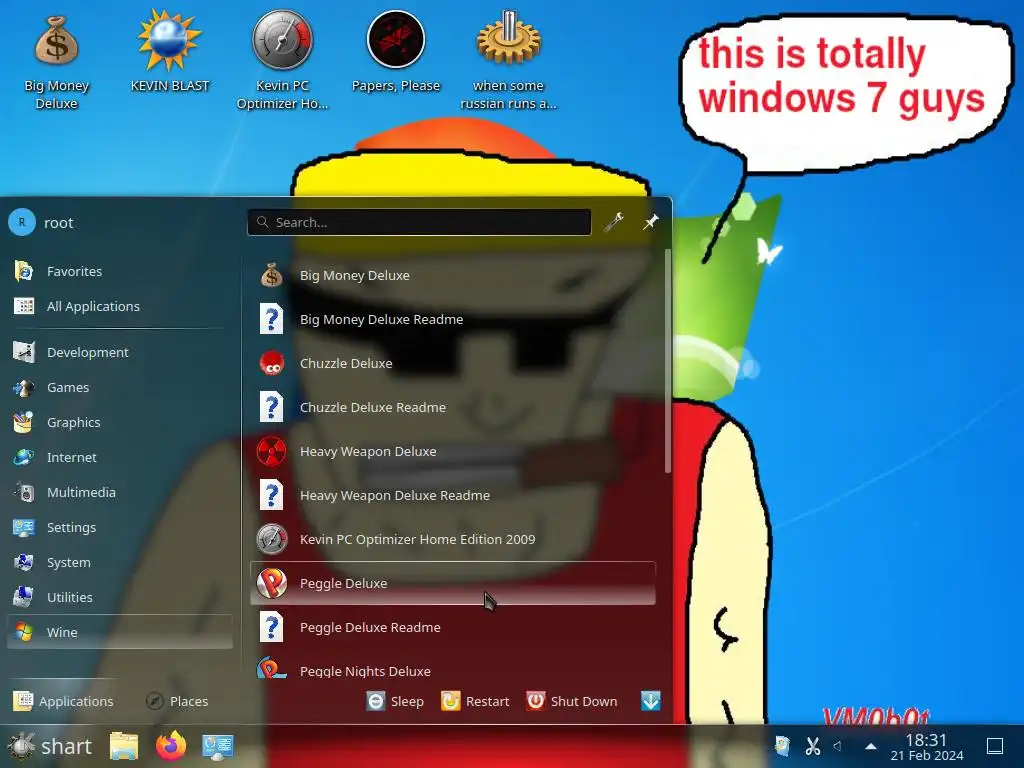Open the file manager taskbar icon
This screenshot has height=768, width=1024.
pyautogui.click(x=124, y=746)
